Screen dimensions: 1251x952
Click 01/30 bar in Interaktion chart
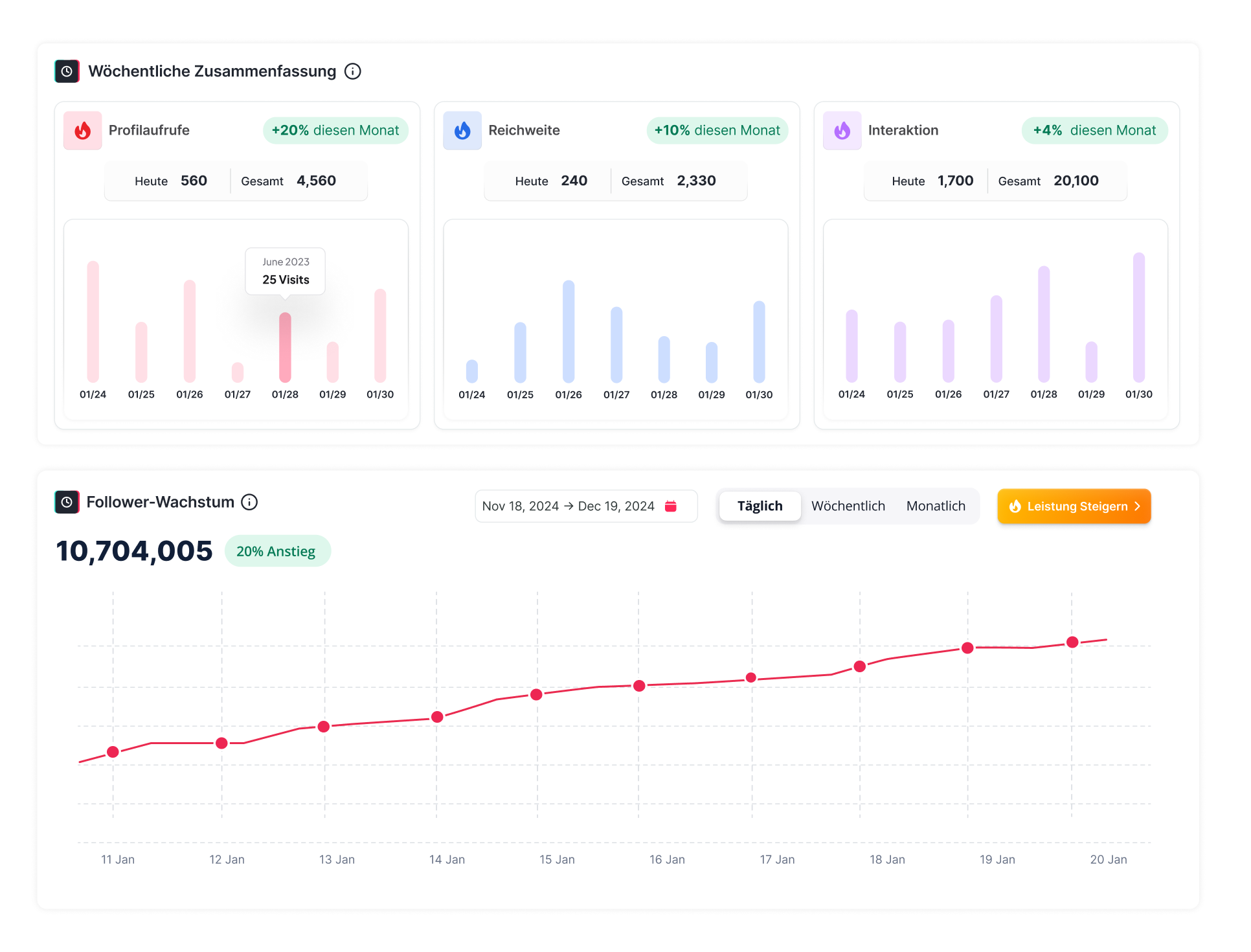coord(1138,317)
